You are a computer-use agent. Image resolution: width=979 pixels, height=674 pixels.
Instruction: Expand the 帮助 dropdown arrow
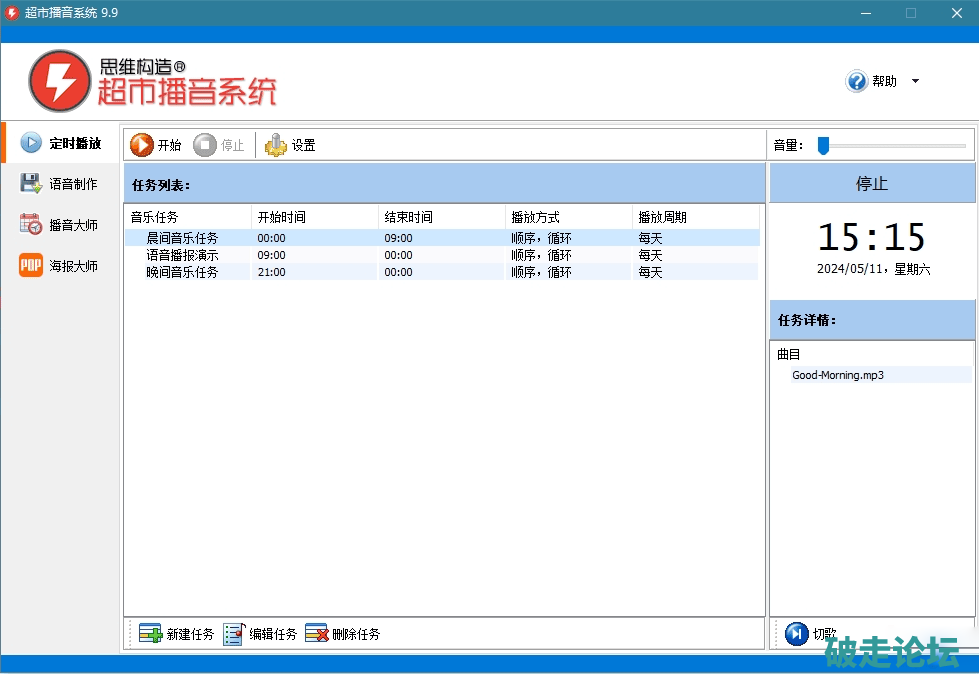coord(915,82)
